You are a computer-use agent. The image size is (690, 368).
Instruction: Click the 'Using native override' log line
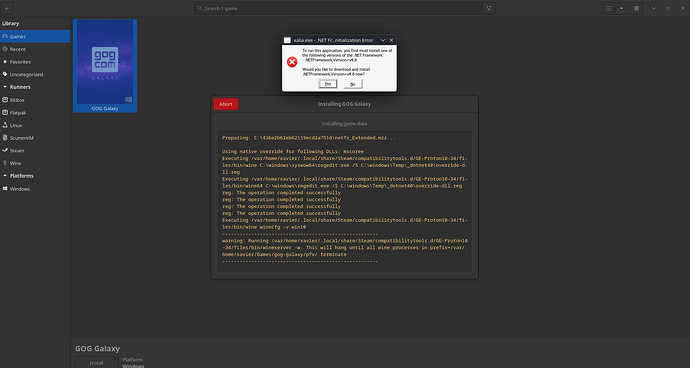click(293, 151)
